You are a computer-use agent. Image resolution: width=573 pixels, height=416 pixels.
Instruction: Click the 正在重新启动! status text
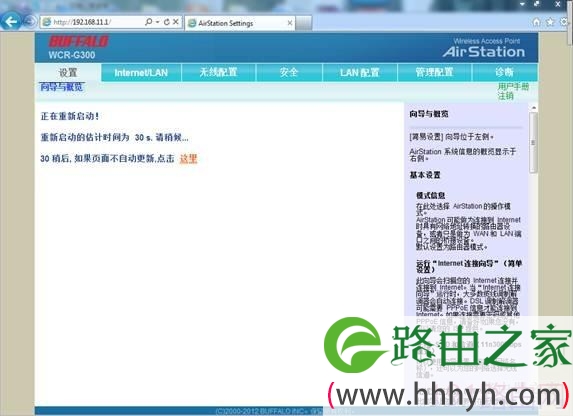[x=69, y=116]
